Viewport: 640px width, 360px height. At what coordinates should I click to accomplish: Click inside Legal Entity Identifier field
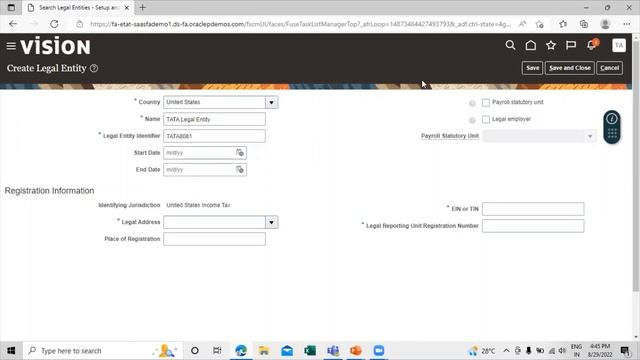214,136
